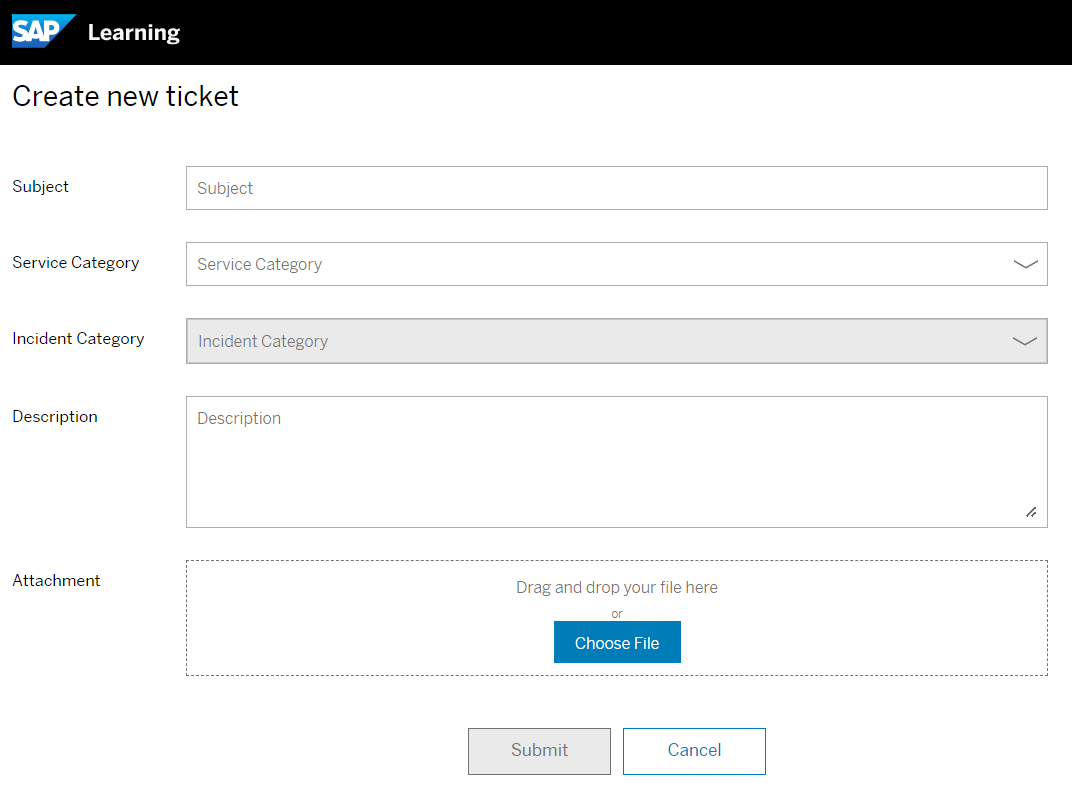Click the Cancel button

[x=694, y=750]
